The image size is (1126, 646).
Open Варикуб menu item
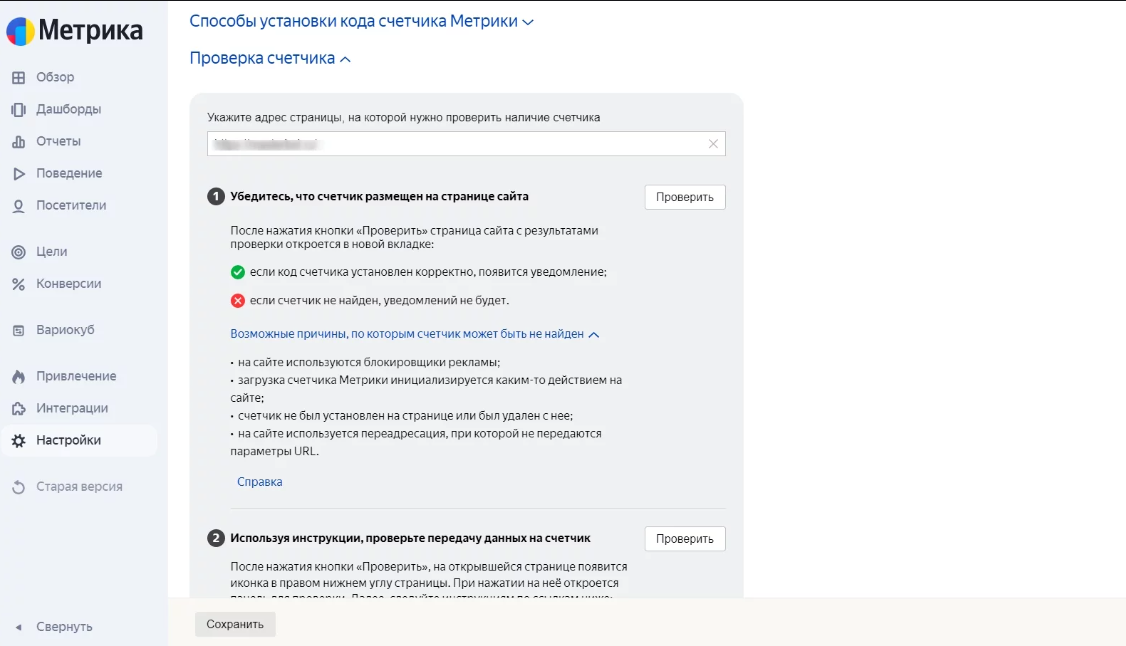(65, 330)
